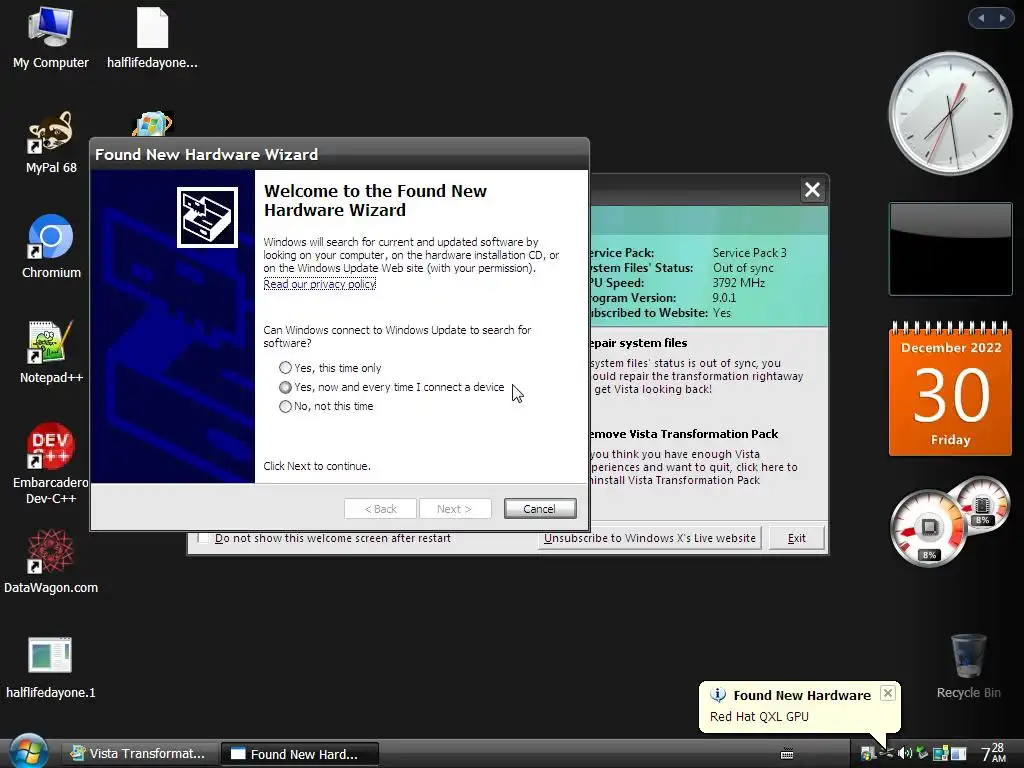
Task: Switch to Vista Transformat... taskbar button
Action: [x=138, y=754]
